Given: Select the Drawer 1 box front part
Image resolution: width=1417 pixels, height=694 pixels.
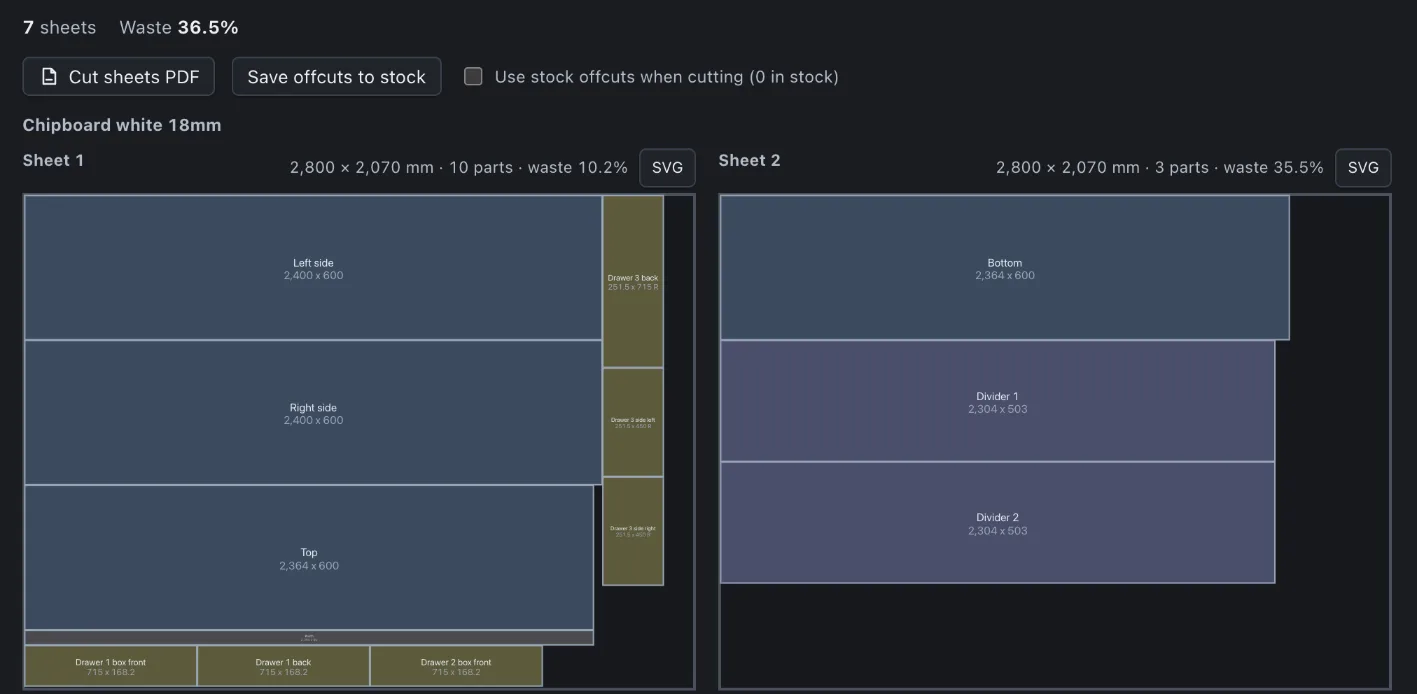Looking at the screenshot, I should pyautogui.click(x=111, y=666).
